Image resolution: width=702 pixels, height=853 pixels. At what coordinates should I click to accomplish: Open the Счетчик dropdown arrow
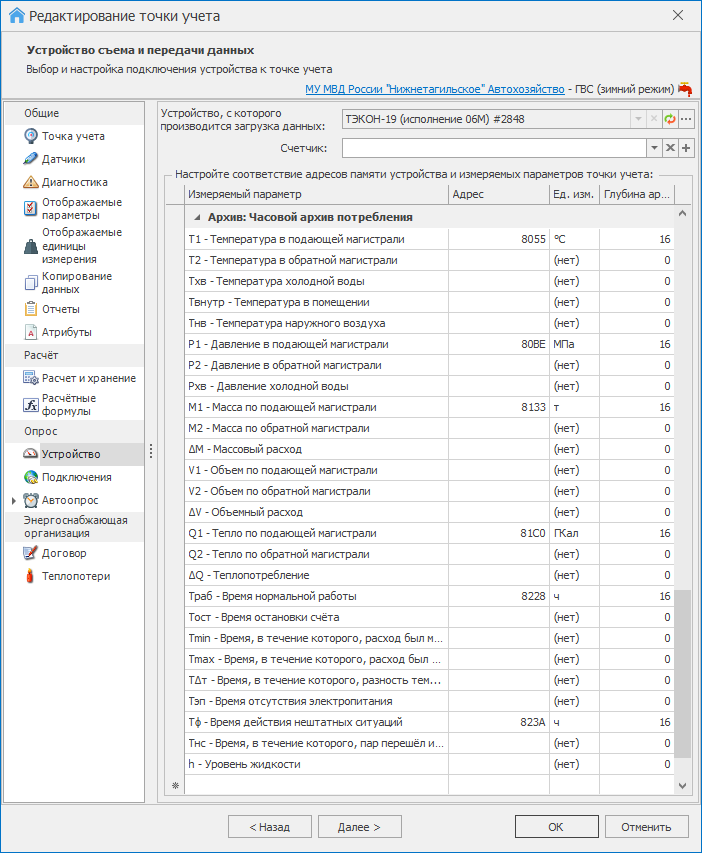click(654, 148)
